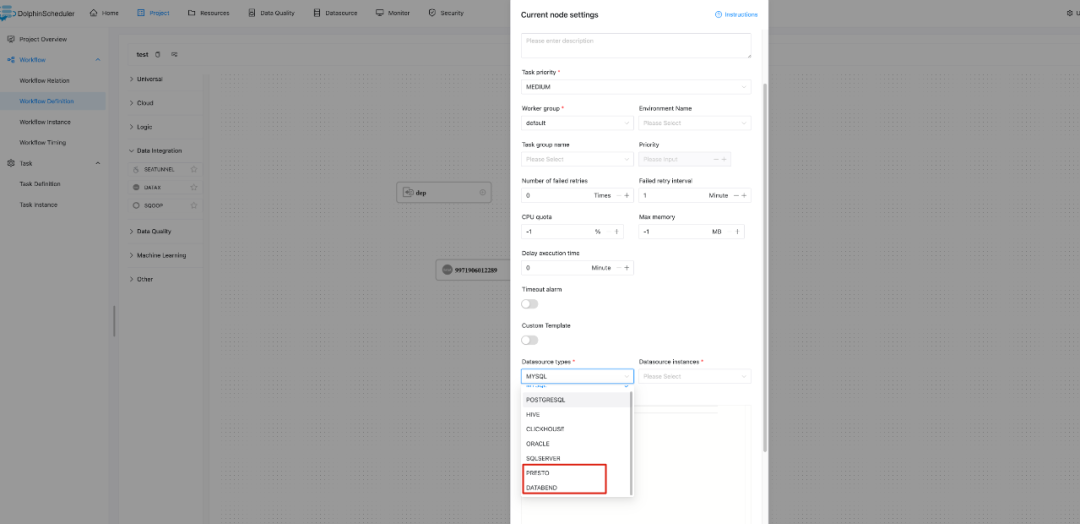Toggle the Timeout alarm switch
The image size is (1080, 524).
(x=530, y=304)
